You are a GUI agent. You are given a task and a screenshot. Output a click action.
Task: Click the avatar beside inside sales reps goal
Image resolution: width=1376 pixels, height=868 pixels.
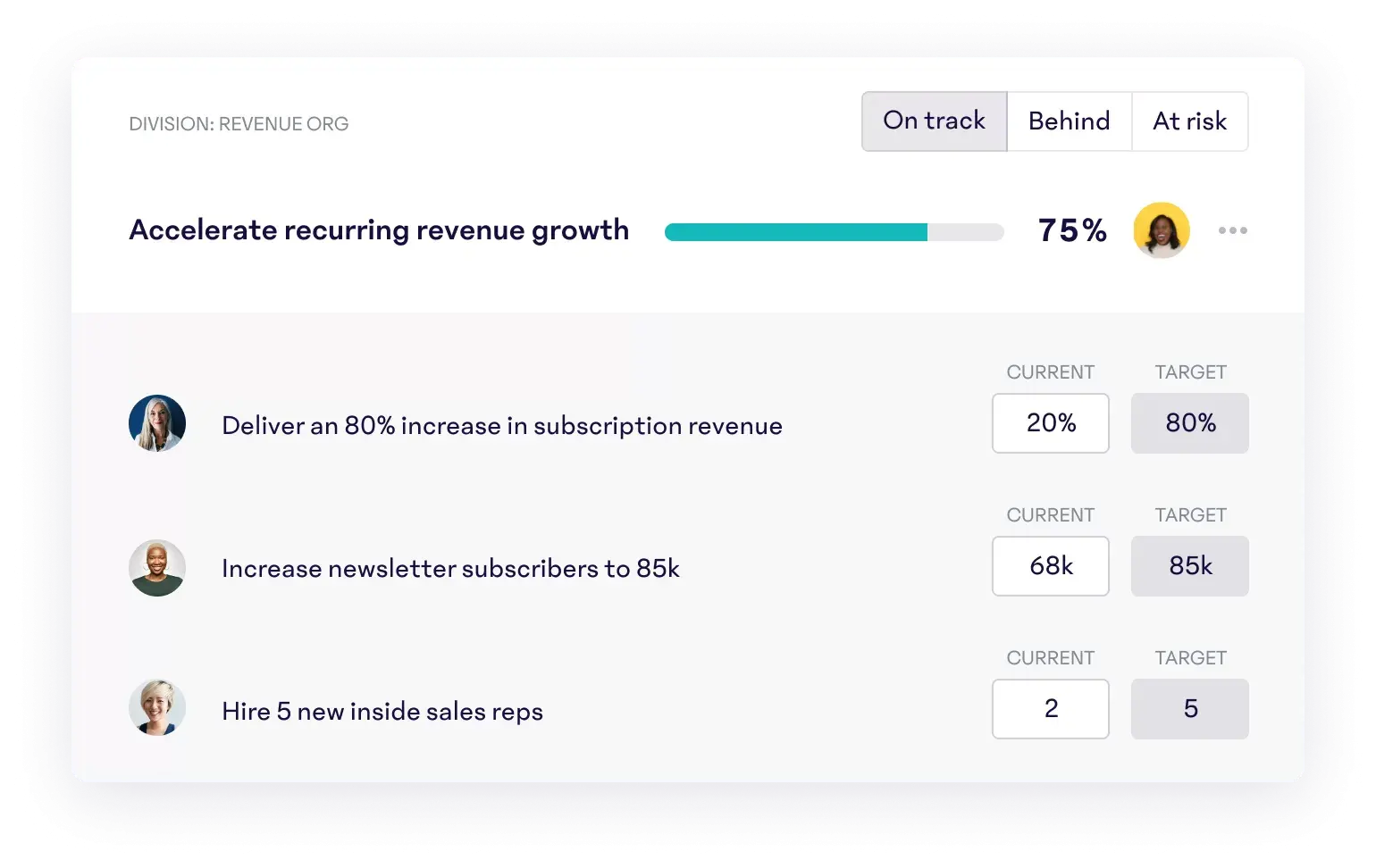157,708
